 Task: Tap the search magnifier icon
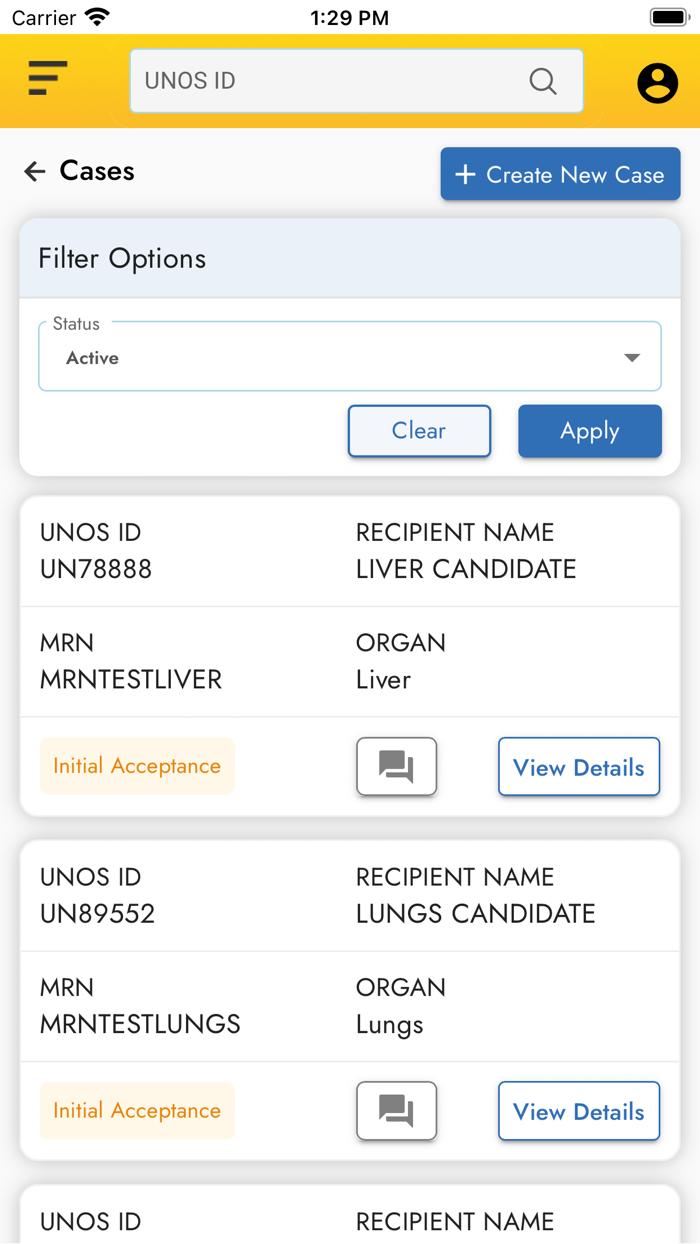543,81
